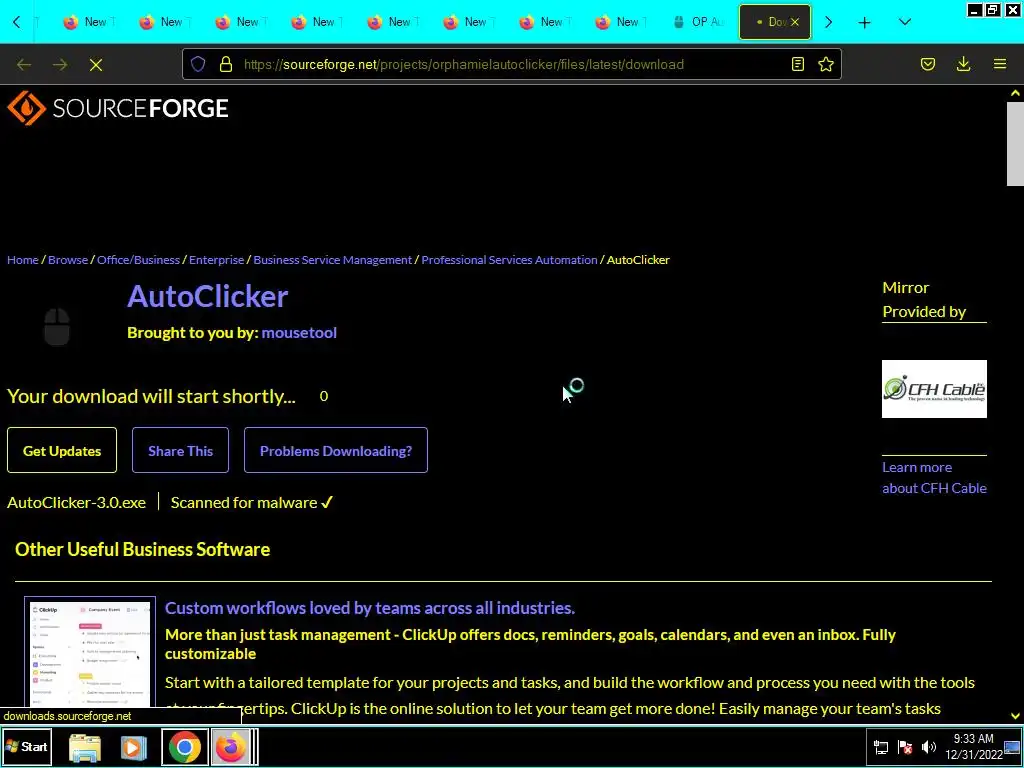1024x768 pixels.
Task: Go back using the browser back arrow
Action: pyautogui.click(x=24, y=65)
